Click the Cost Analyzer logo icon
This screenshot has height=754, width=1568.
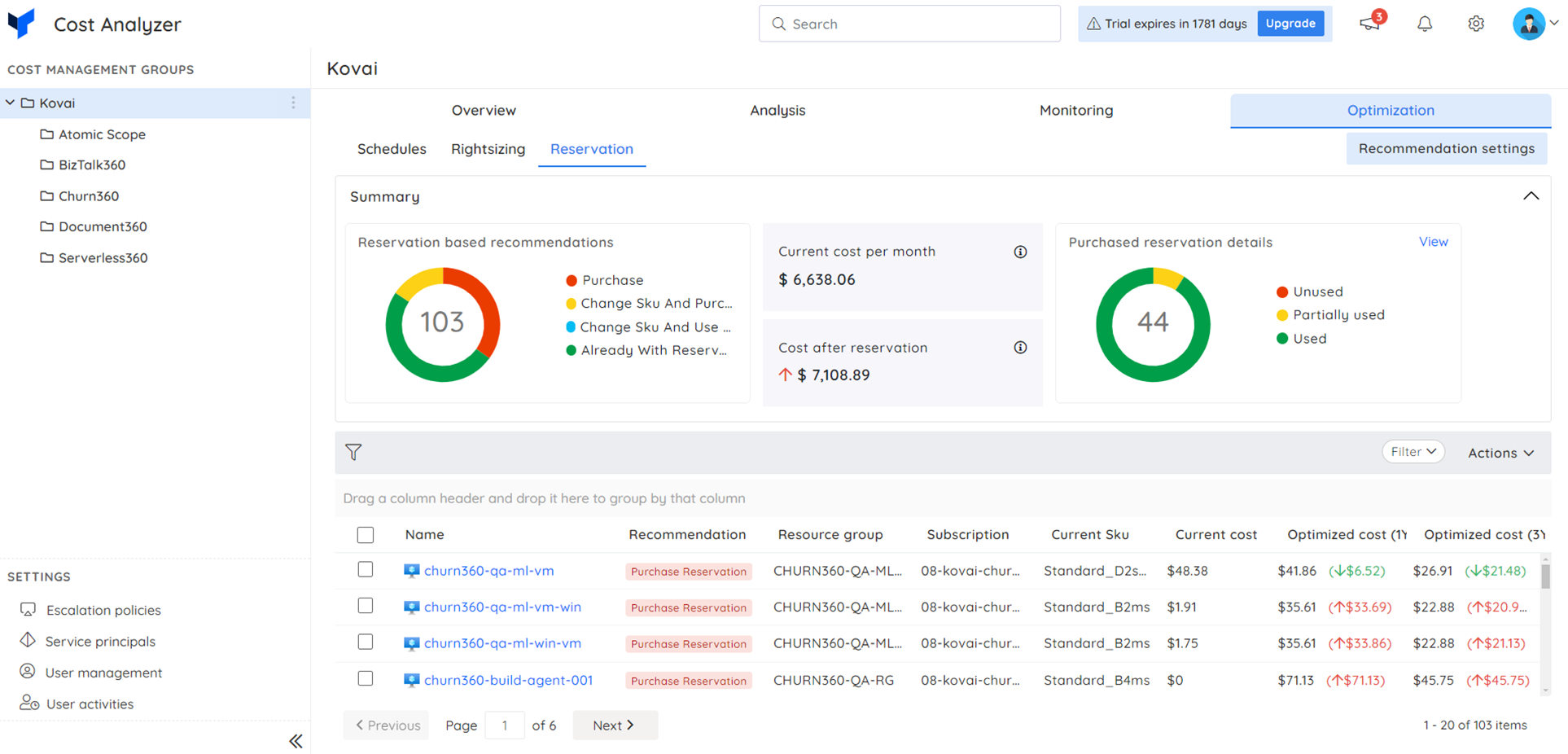pyautogui.click(x=21, y=24)
